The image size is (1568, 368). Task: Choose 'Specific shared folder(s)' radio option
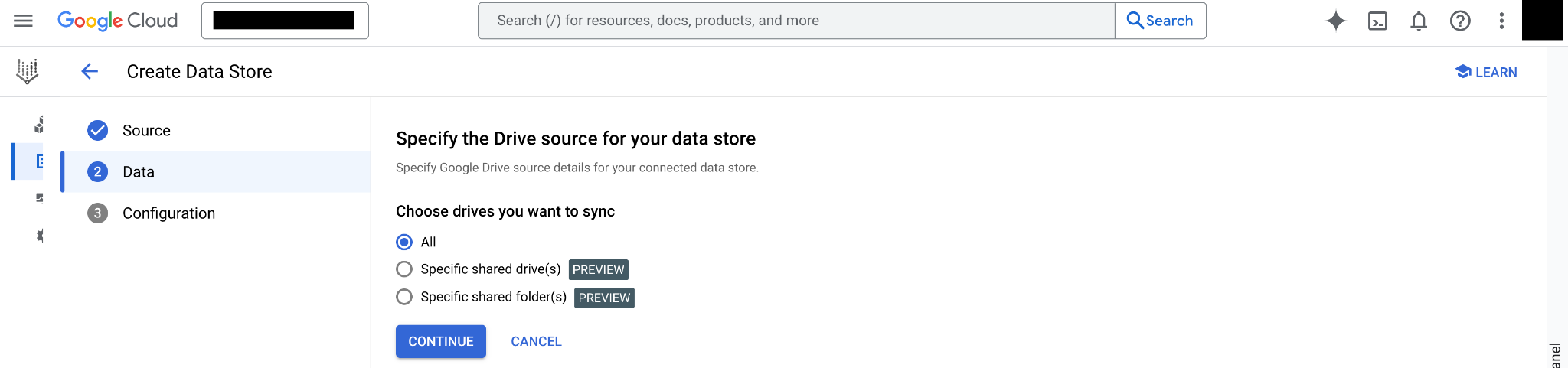click(404, 297)
